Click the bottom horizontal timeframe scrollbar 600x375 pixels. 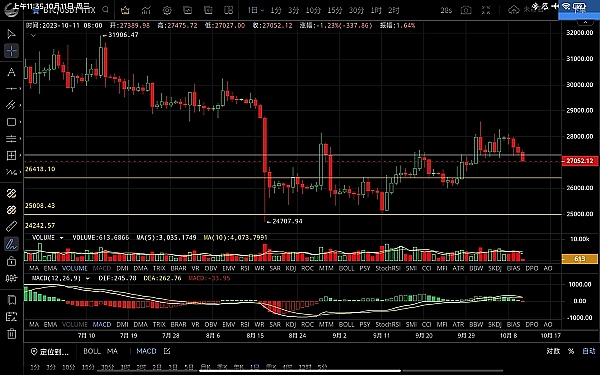click(x=300, y=370)
